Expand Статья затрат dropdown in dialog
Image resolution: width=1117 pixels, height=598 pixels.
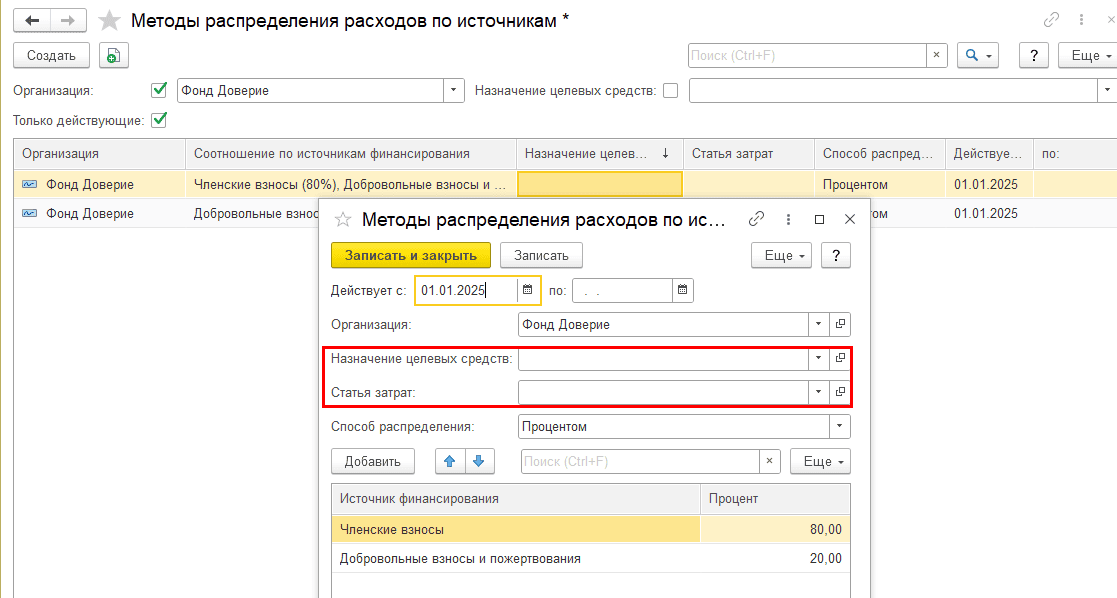pyautogui.click(x=818, y=392)
